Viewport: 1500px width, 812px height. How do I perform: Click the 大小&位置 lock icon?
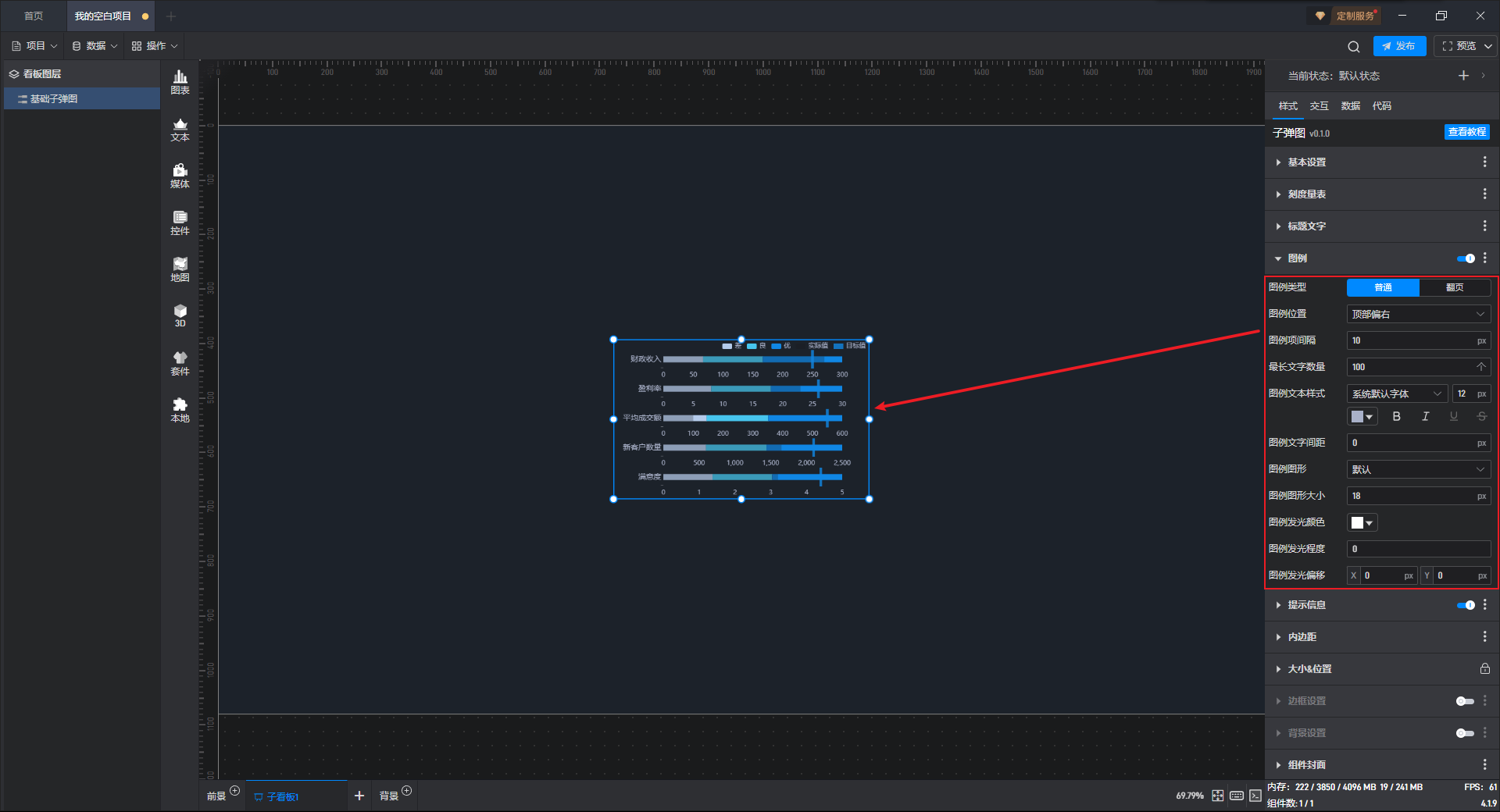click(1484, 668)
